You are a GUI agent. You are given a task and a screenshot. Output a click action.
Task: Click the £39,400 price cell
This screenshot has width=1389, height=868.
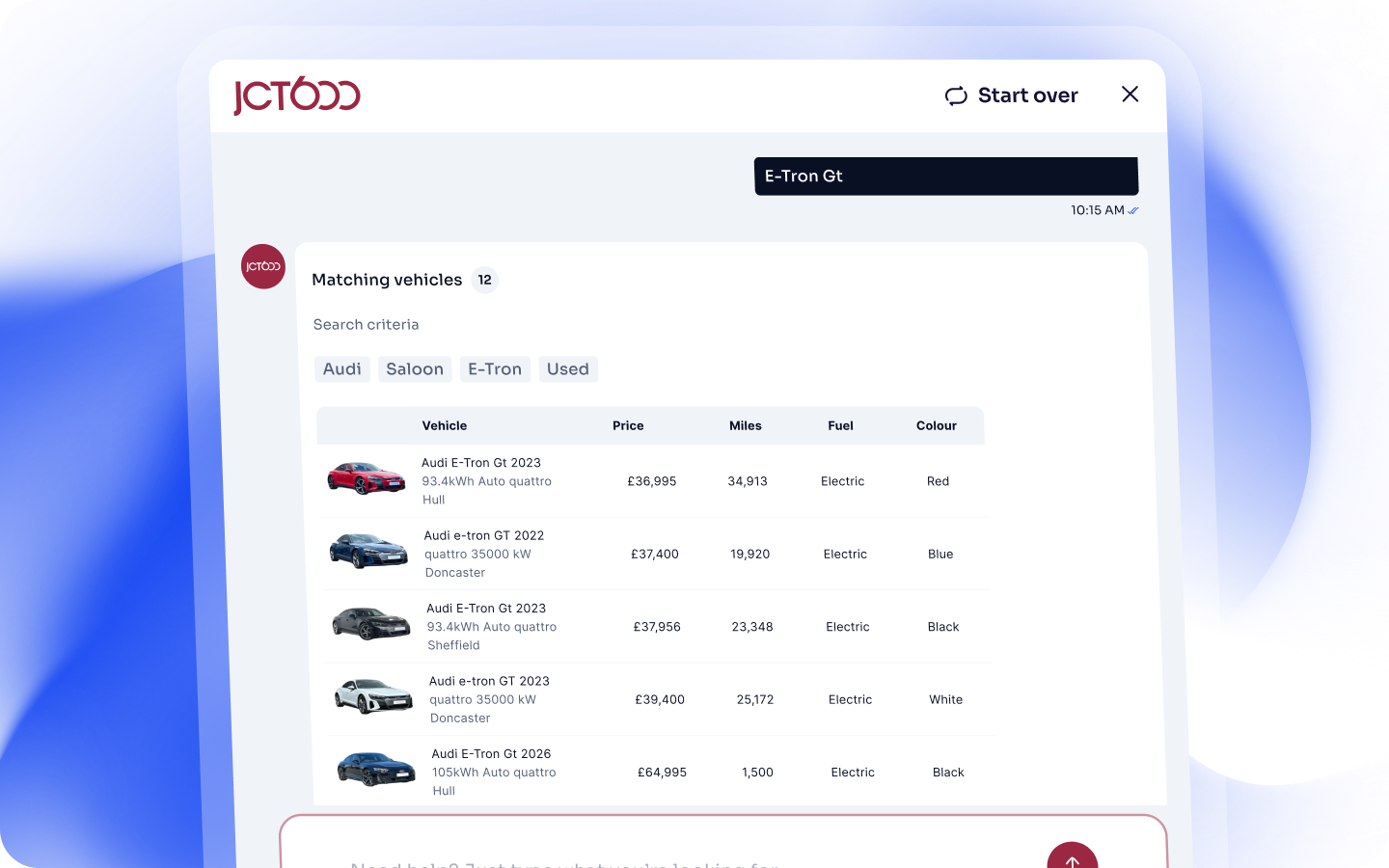[660, 700]
